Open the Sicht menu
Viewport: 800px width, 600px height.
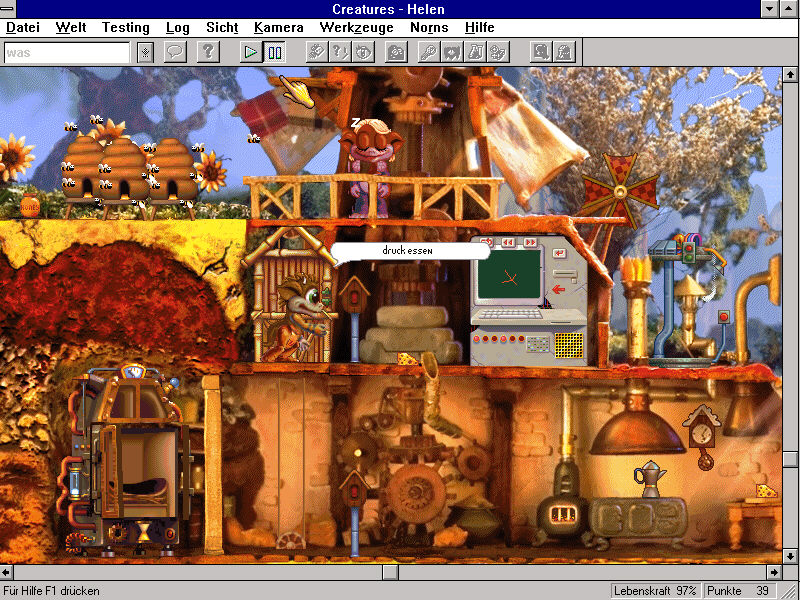(222, 27)
